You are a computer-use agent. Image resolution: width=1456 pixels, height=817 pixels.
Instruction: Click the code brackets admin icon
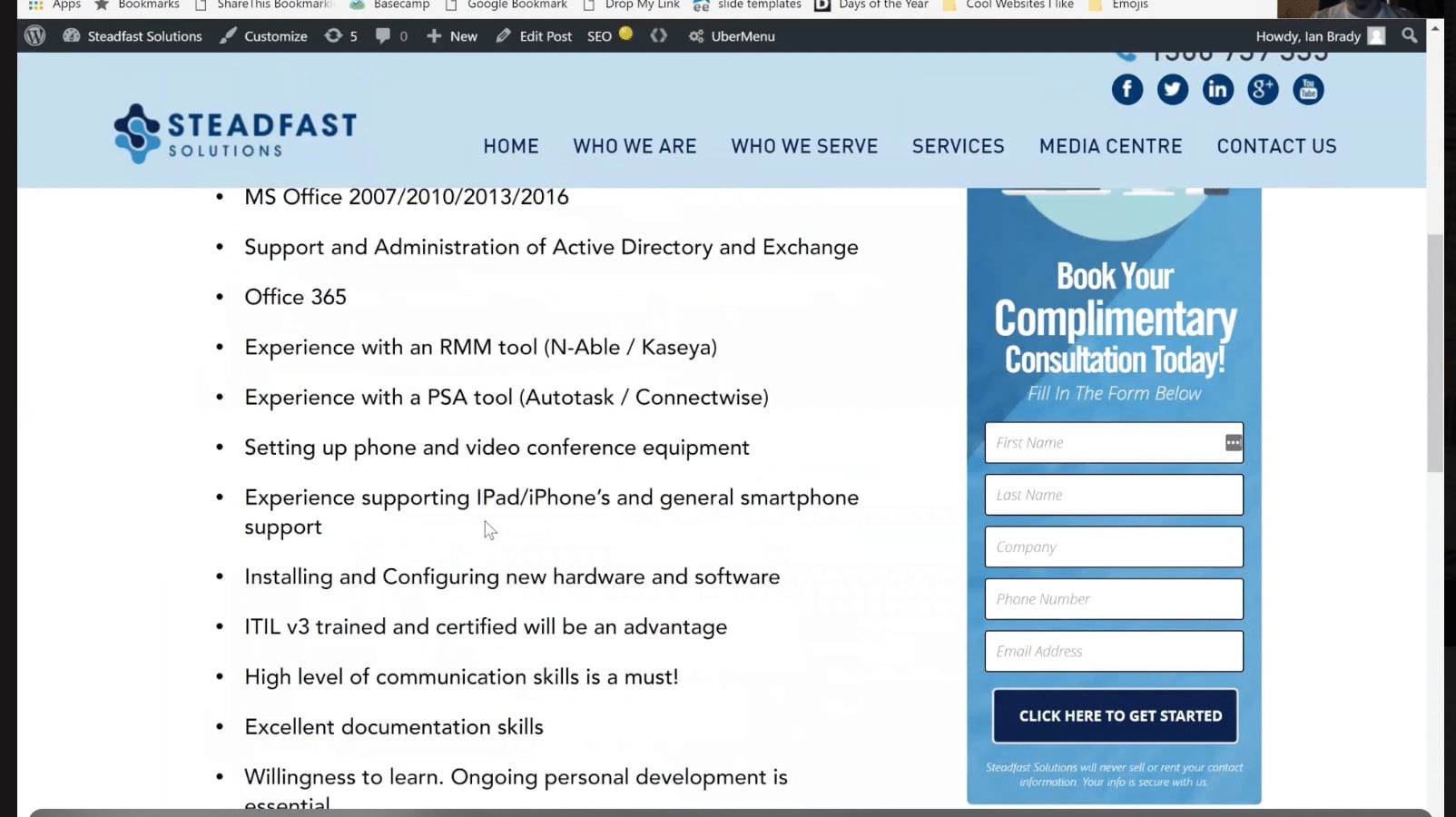(x=659, y=36)
